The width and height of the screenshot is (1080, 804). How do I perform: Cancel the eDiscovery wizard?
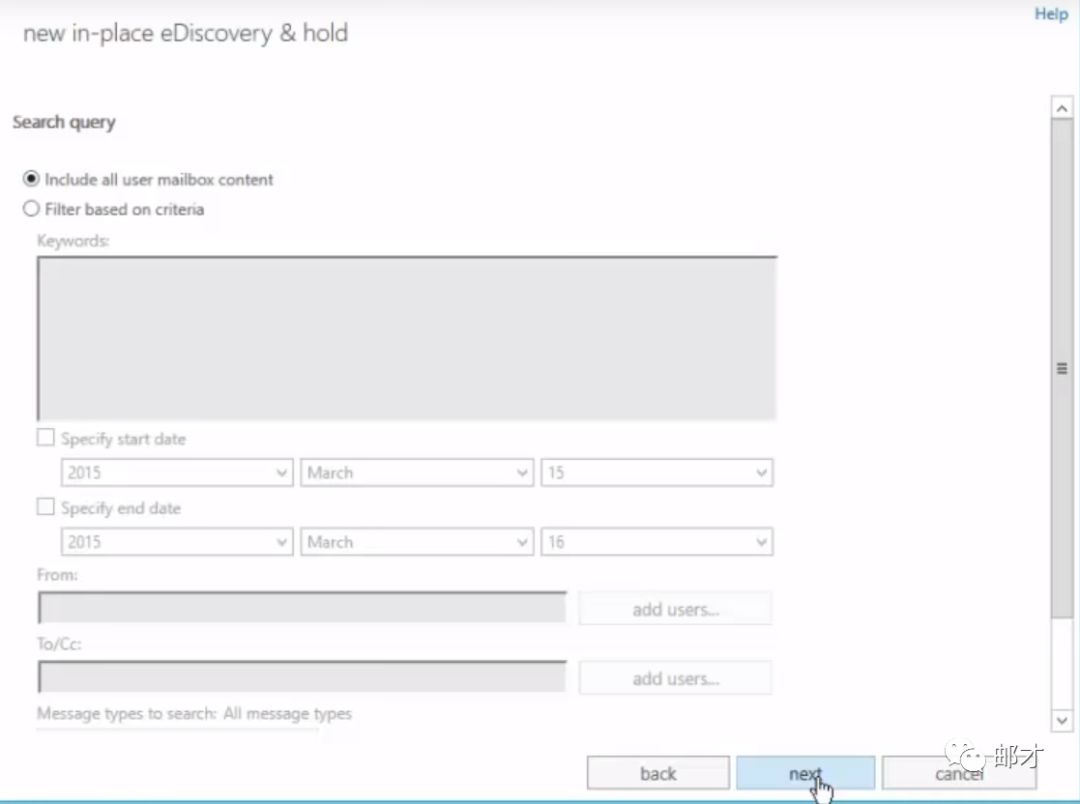(958, 774)
